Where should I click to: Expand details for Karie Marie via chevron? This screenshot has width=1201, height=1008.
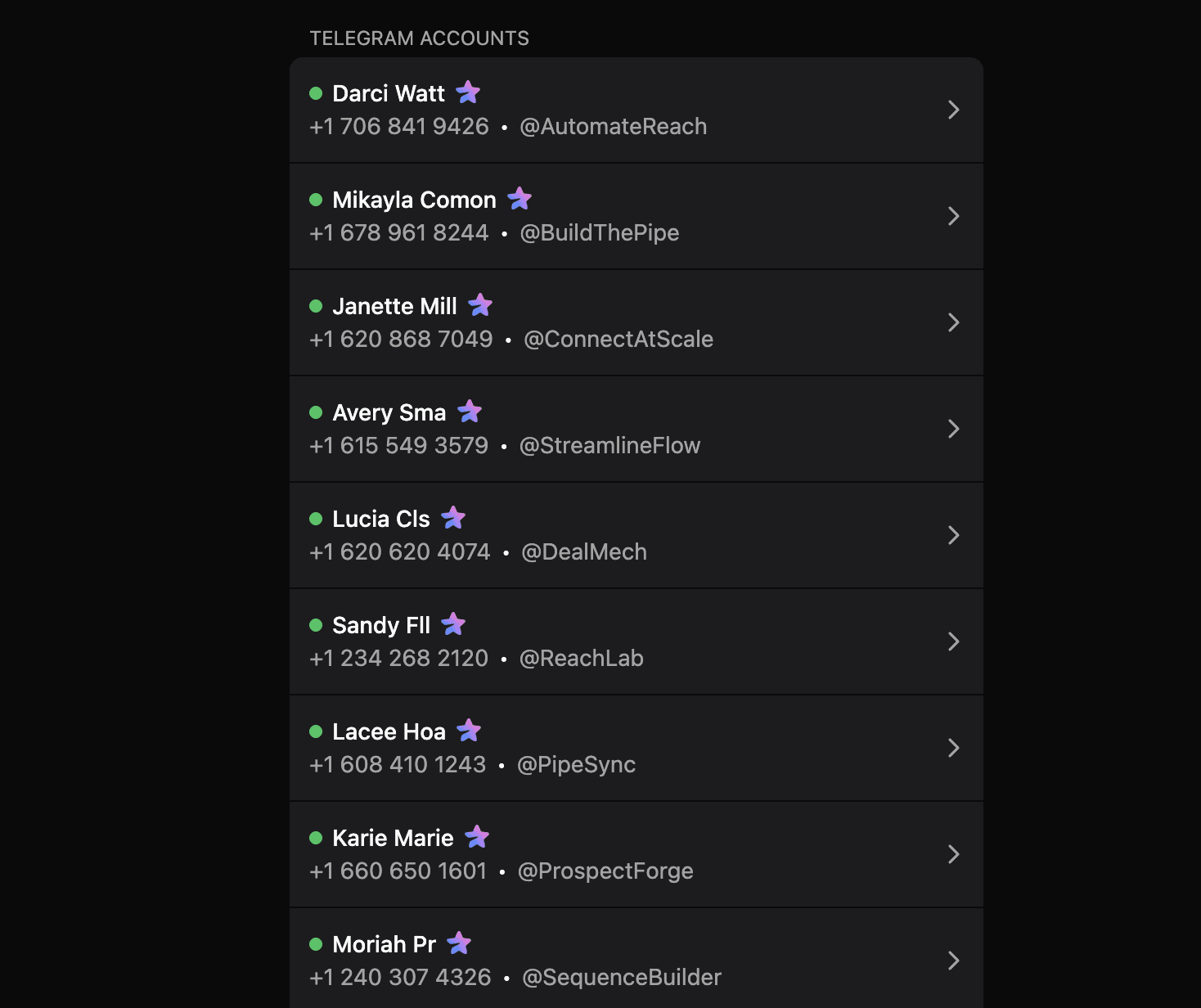[x=954, y=854]
